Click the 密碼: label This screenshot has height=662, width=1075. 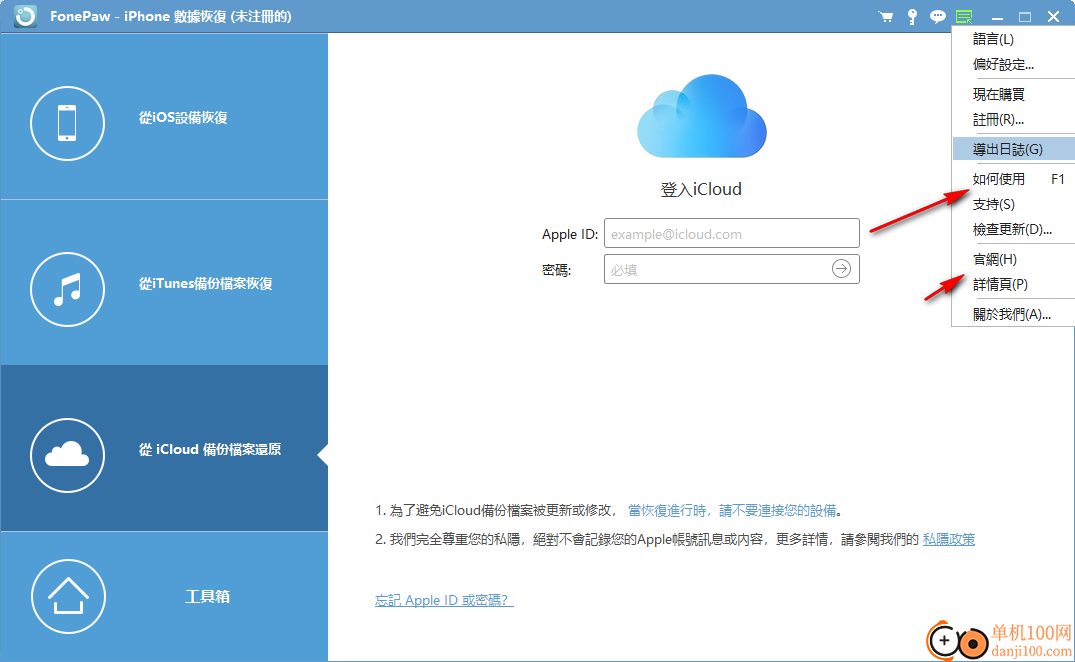pos(556,270)
